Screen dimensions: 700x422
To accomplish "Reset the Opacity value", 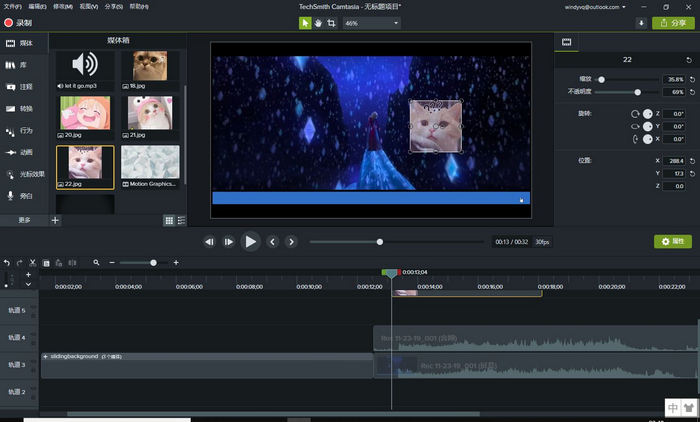I will point(692,92).
